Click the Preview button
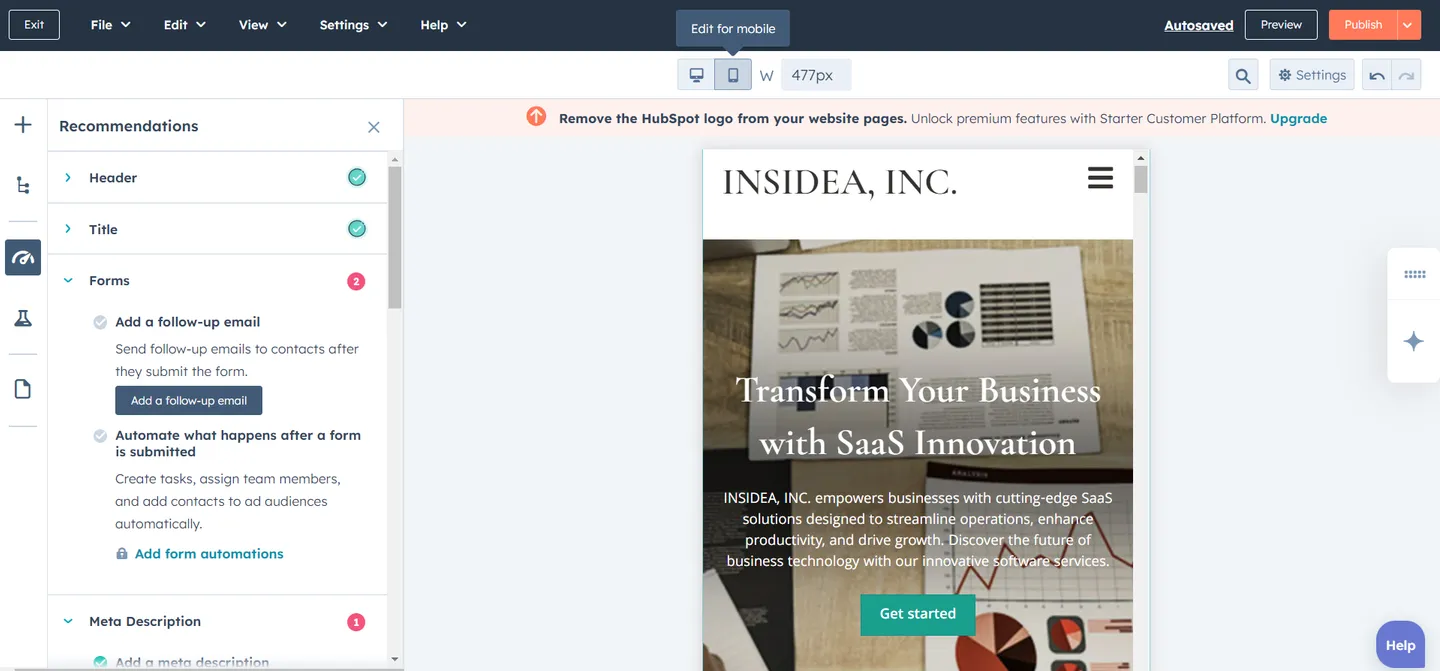 pyautogui.click(x=1281, y=25)
